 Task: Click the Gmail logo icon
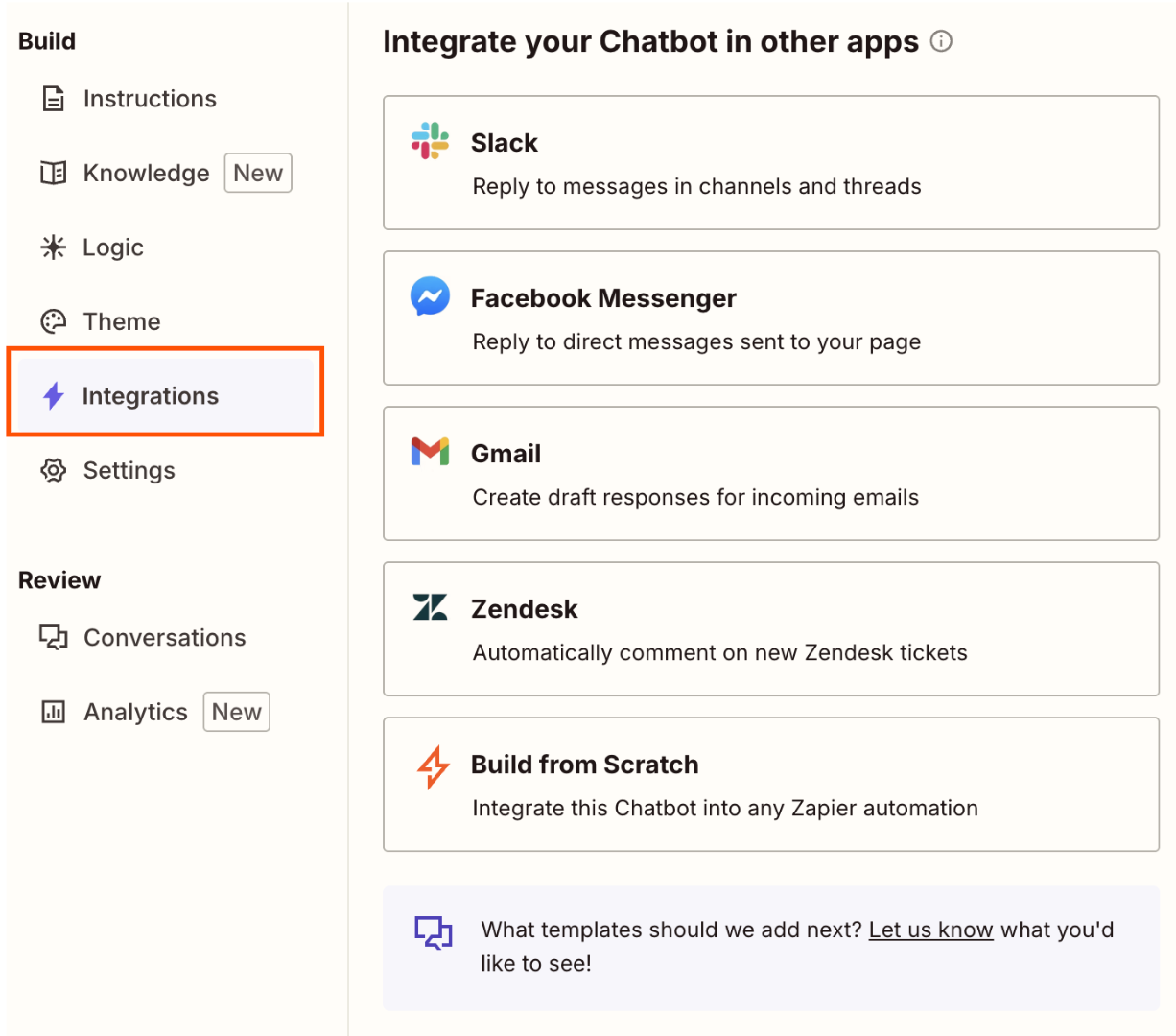430,452
